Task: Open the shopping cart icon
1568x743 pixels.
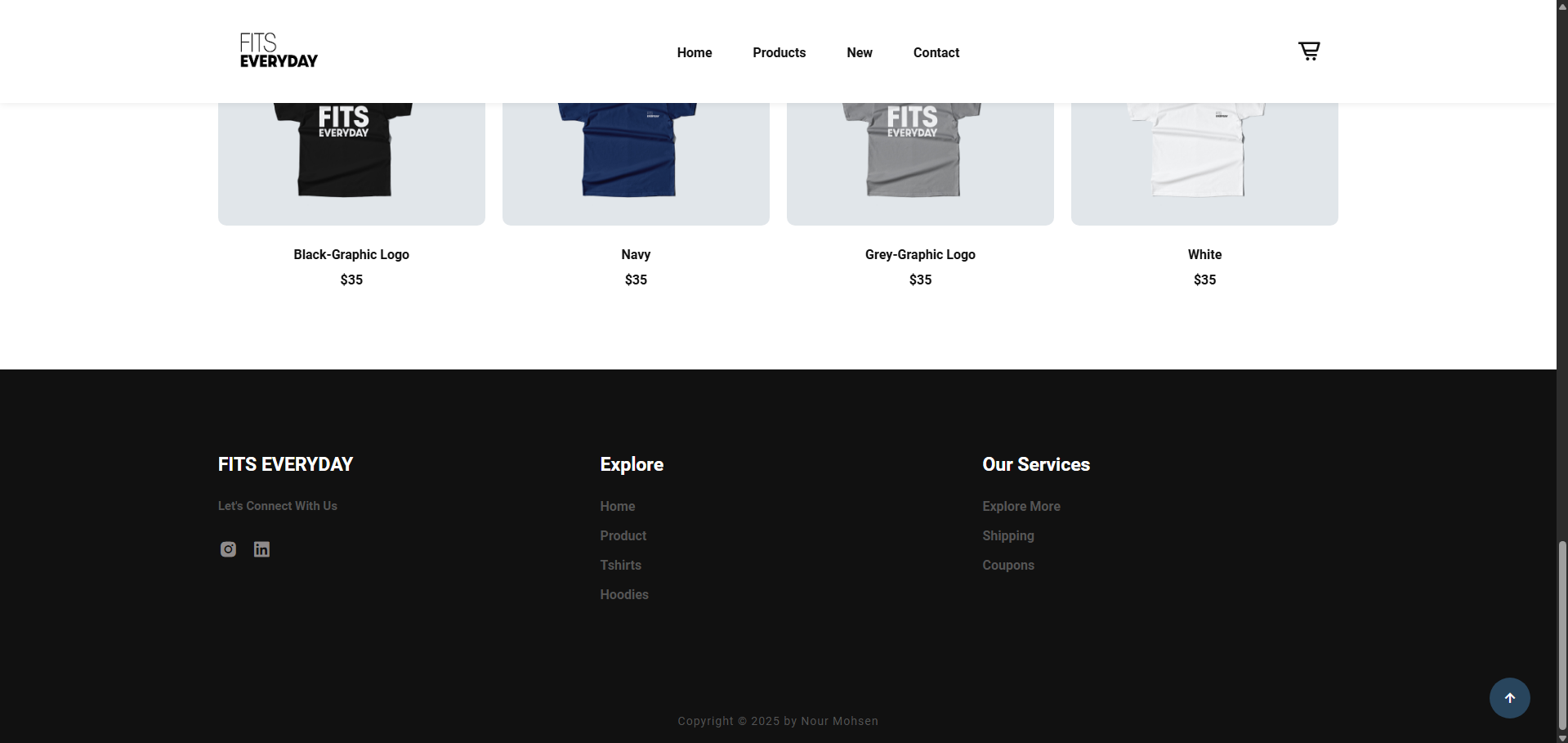Action: click(1309, 51)
